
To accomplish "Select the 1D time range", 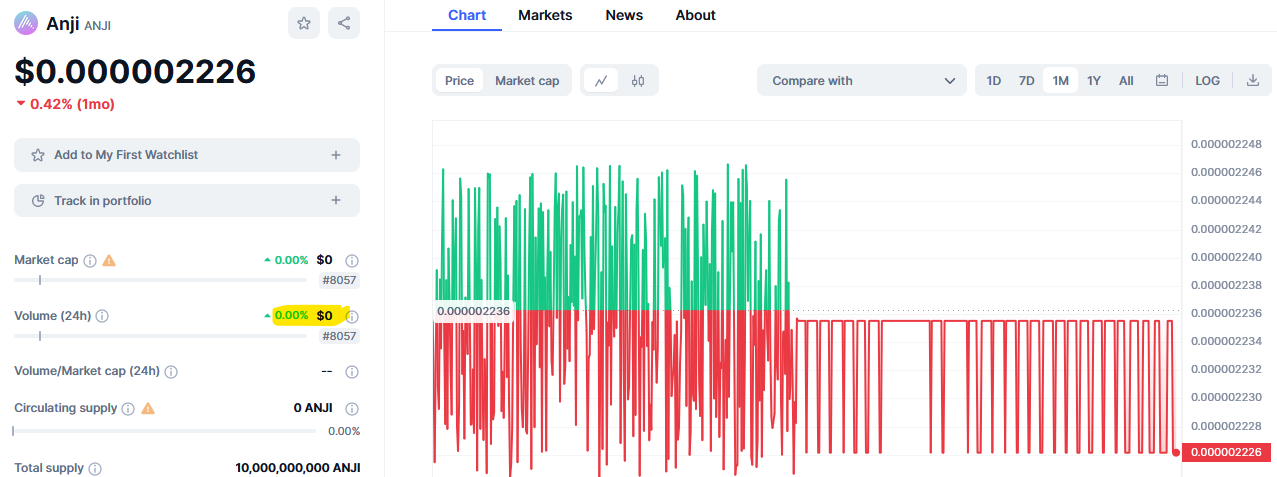I will point(994,81).
